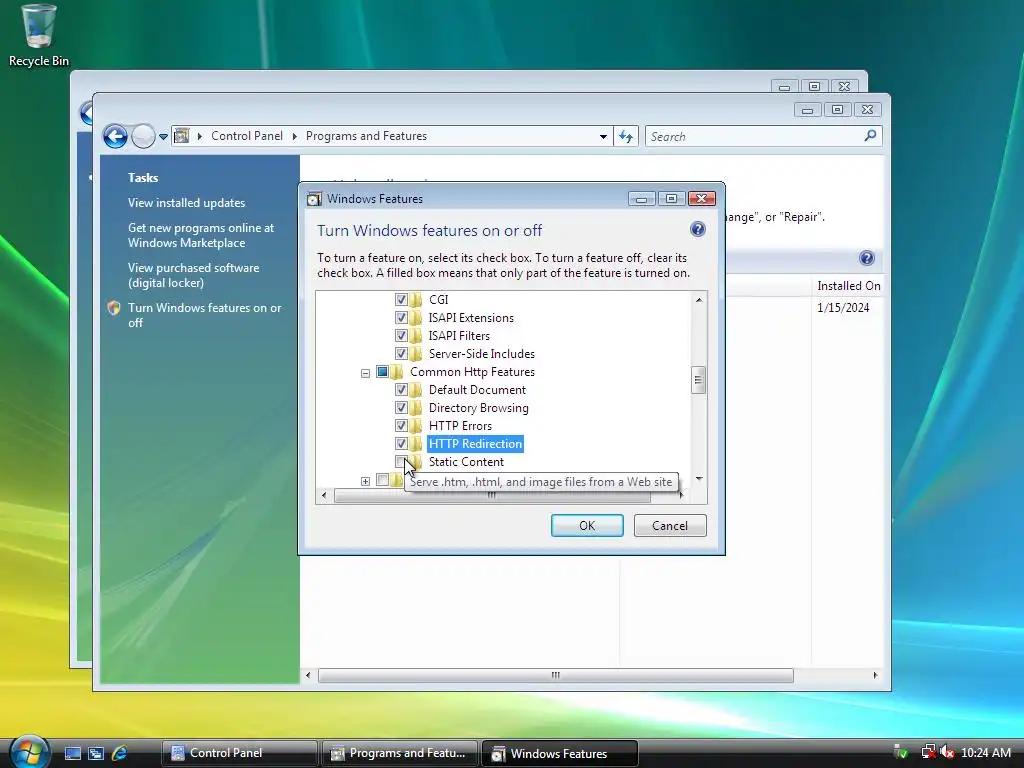
Task: Click the Back navigation arrow button
Action: 116,136
